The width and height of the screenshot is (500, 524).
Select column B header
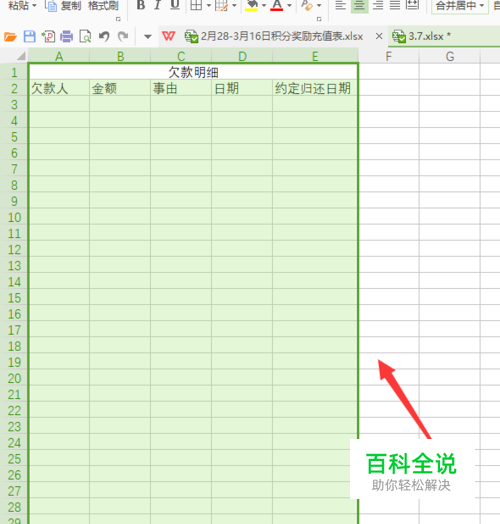[120, 56]
